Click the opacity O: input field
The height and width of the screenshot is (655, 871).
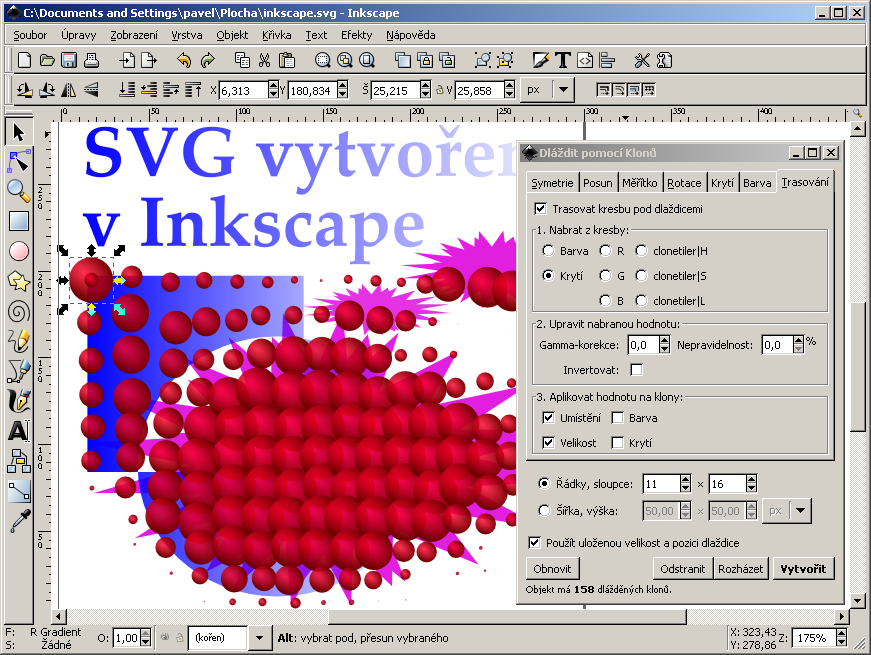[x=126, y=638]
